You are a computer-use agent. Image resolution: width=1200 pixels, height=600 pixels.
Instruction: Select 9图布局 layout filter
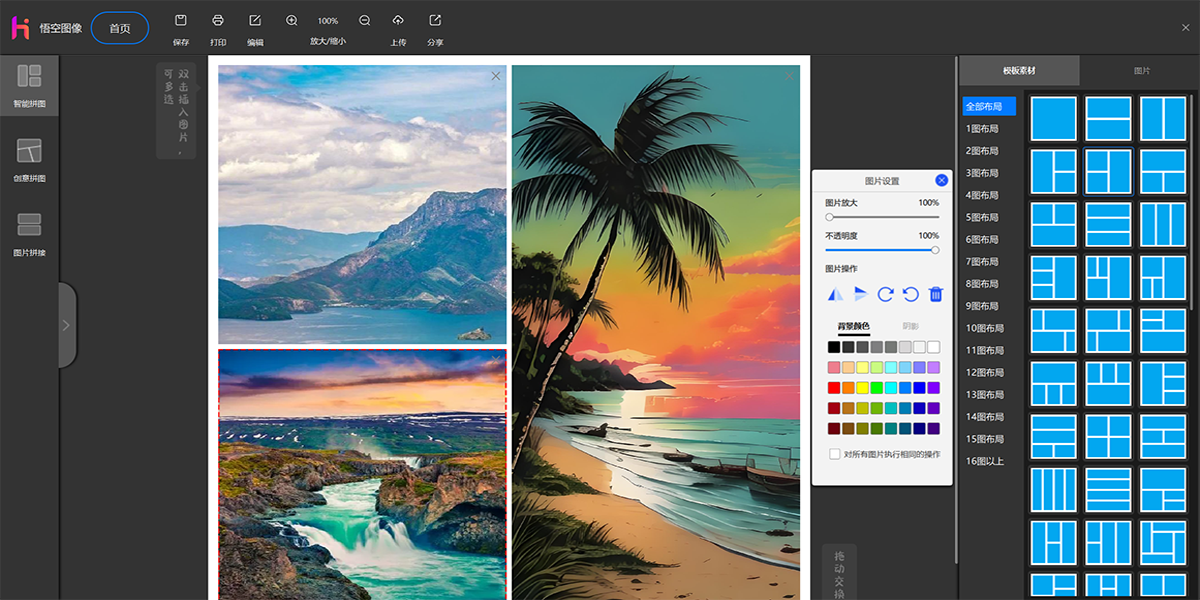point(984,306)
